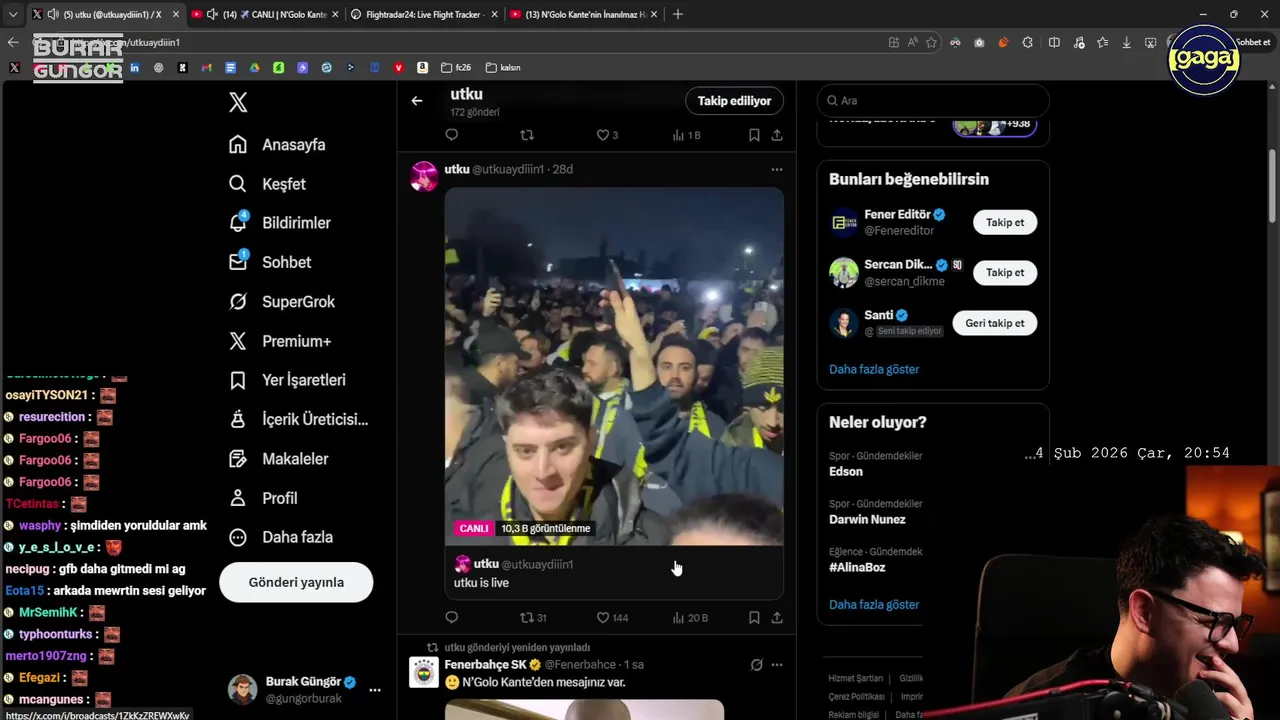
Task: Share the top post with 1 B views
Action: [777, 135]
